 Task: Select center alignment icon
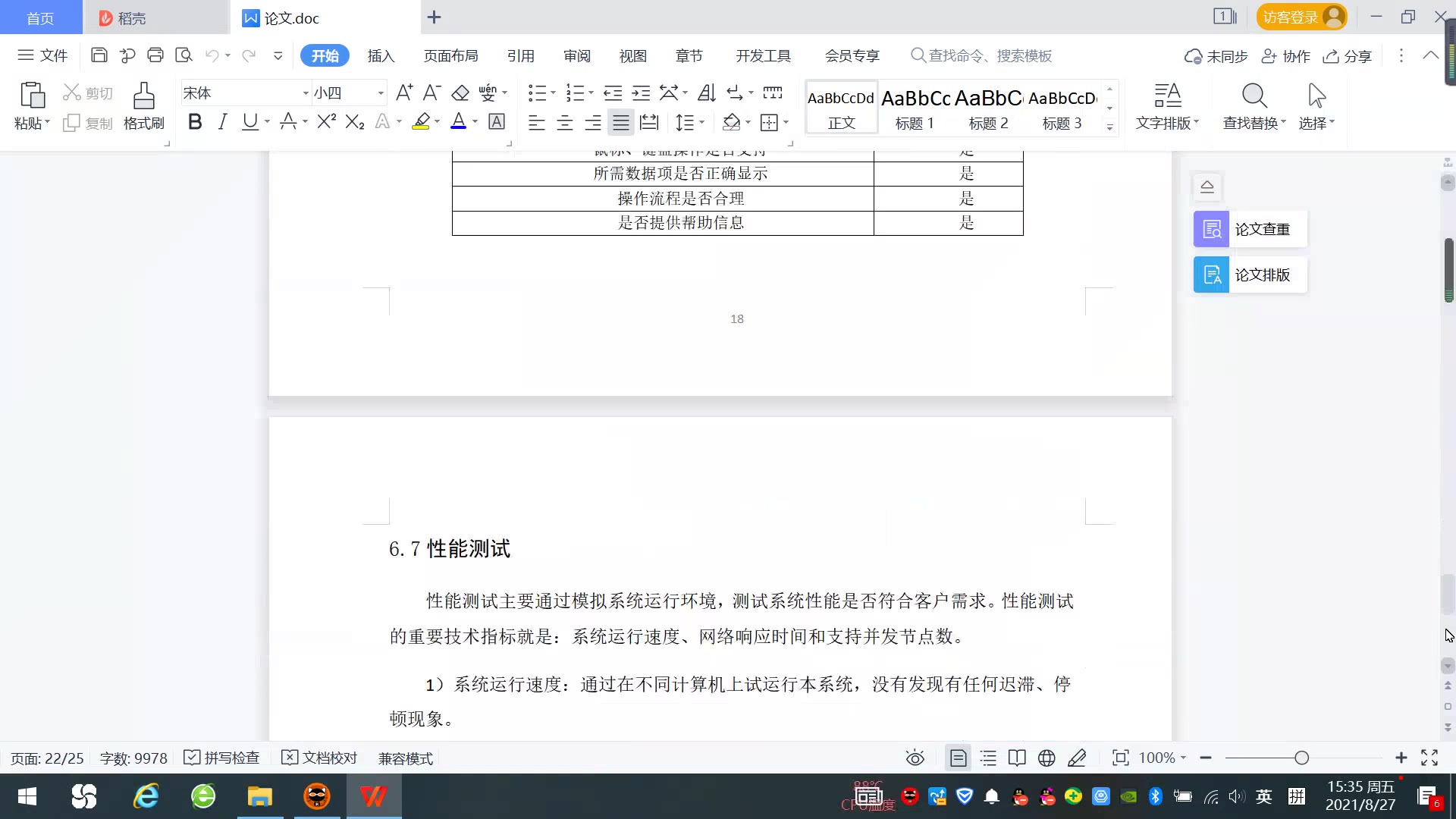(565, 122)
